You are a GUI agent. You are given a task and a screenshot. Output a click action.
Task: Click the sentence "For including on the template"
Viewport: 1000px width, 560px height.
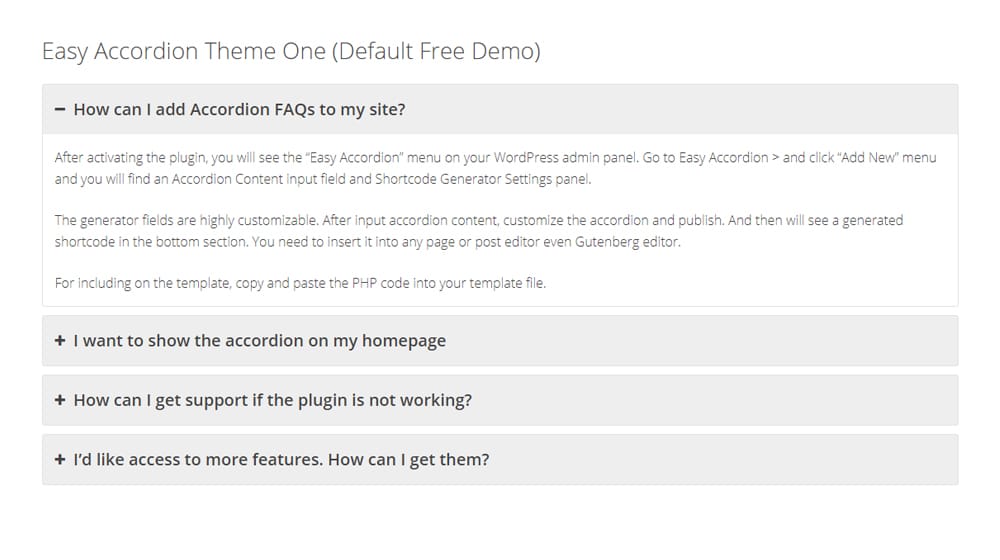tap(300, 283)
